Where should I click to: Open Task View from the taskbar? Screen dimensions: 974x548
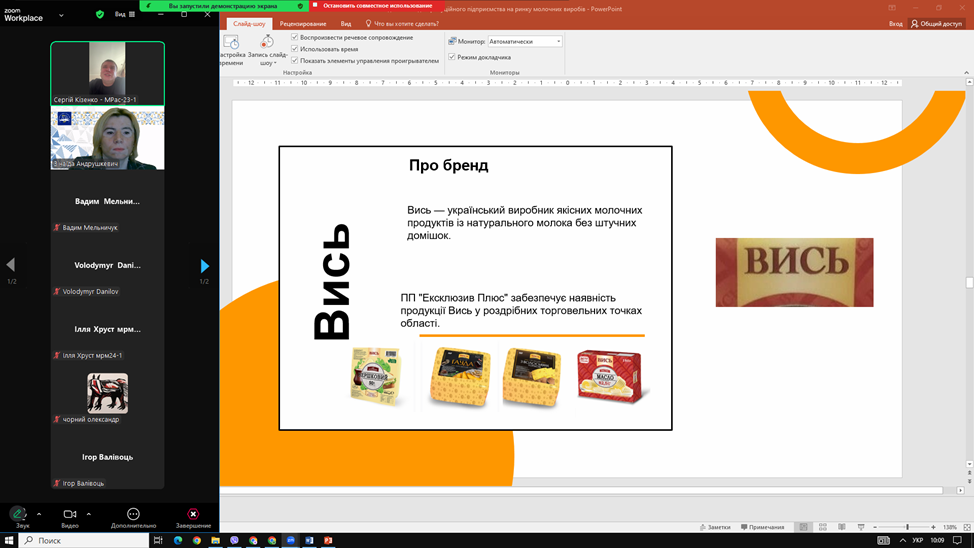click(x=158, y=540)
